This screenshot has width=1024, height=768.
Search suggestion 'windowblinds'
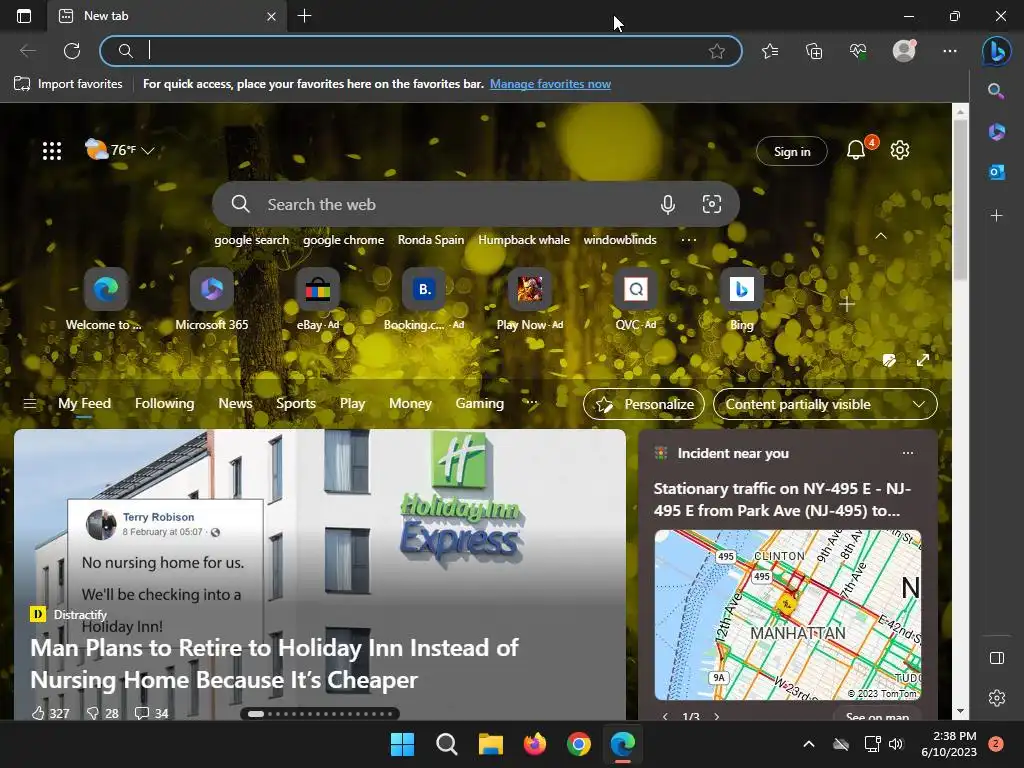pos(620,240)
